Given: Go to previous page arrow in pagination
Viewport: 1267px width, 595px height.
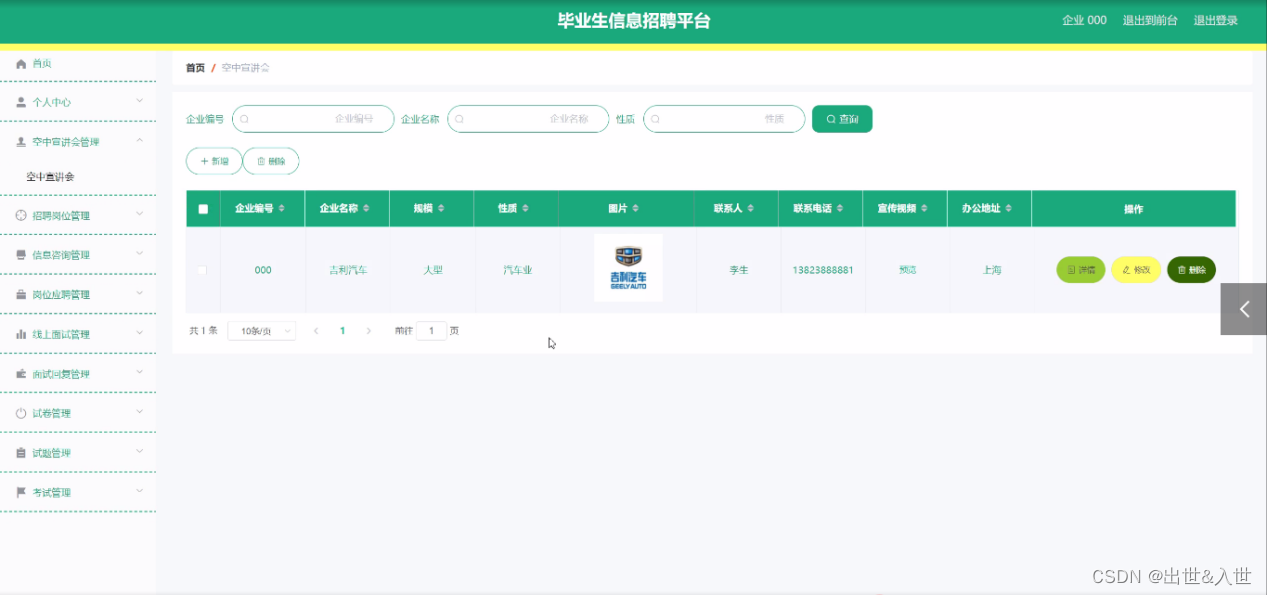Looking at the screenshot, I should tap(316, 331).
